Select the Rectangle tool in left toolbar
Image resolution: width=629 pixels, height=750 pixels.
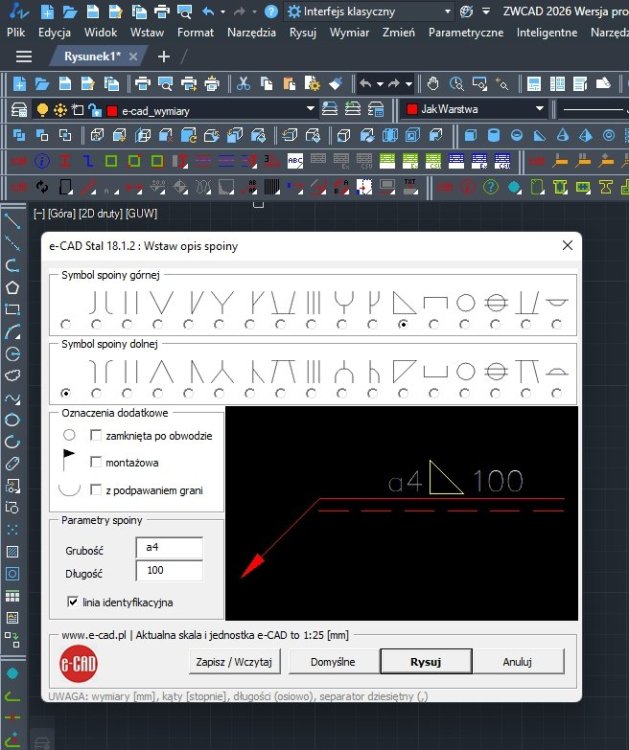tap(12, 309)
